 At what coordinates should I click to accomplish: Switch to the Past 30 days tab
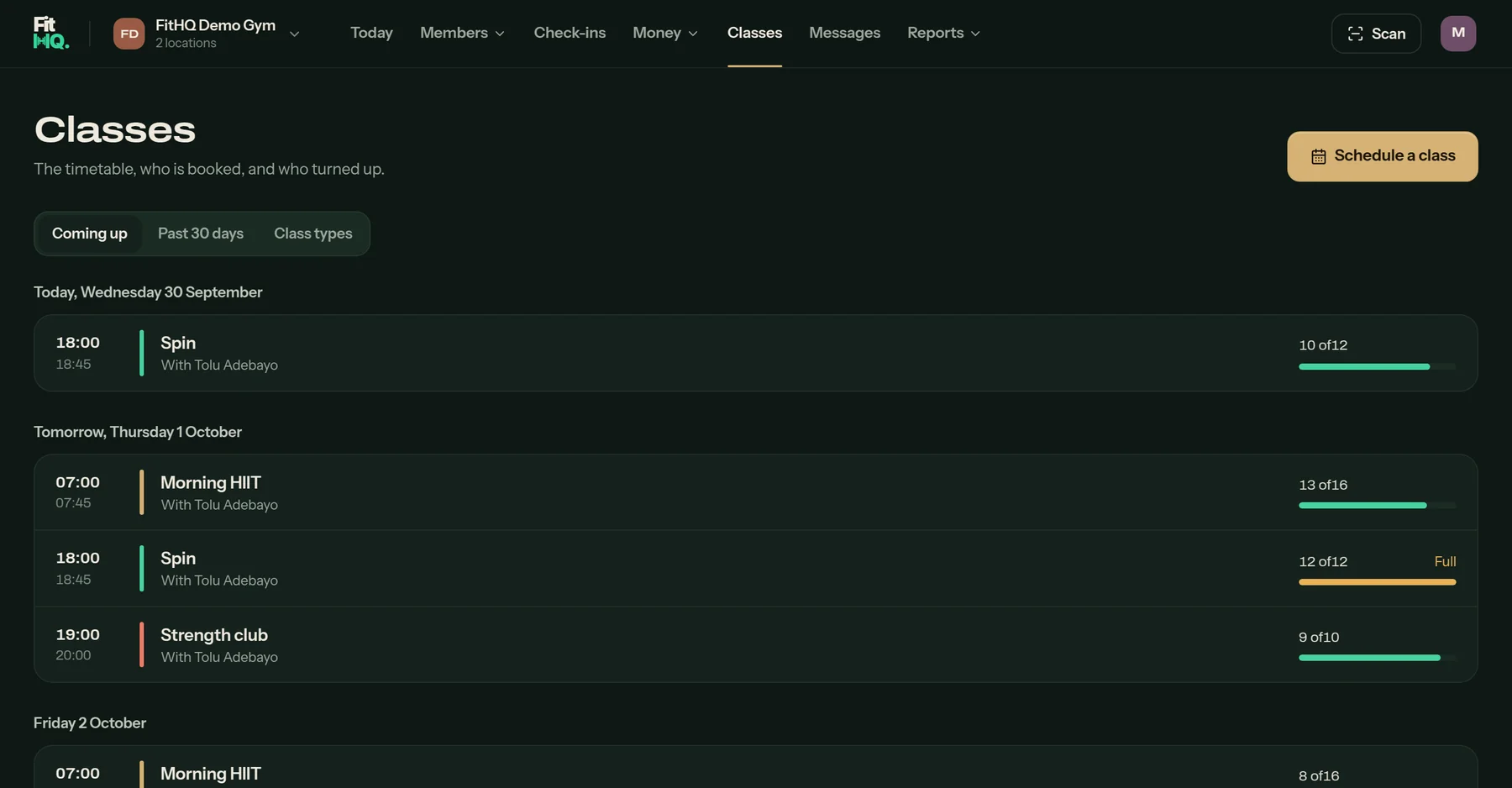201,234
